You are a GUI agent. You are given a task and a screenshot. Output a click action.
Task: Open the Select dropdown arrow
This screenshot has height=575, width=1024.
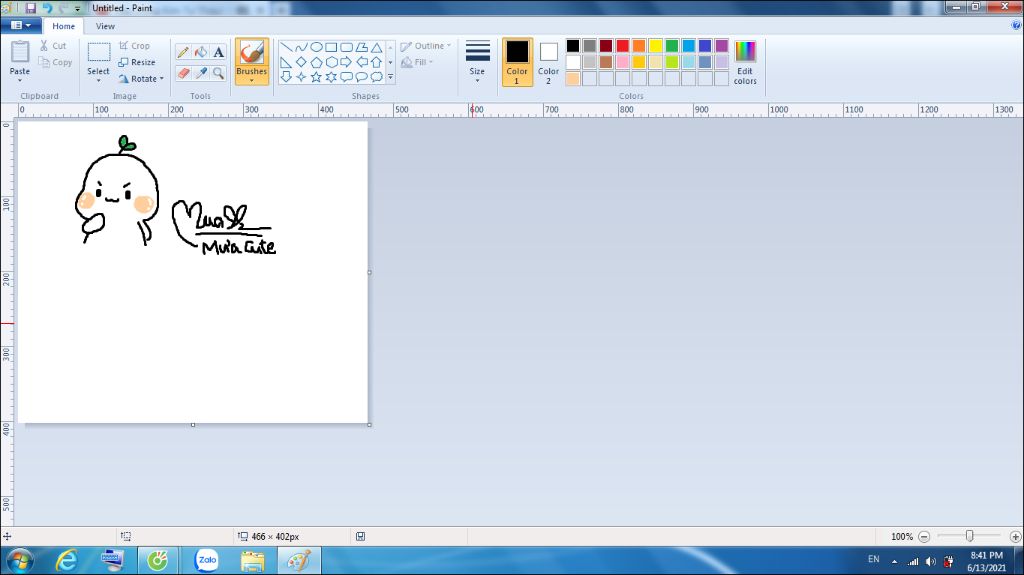(x=99, y=80)
